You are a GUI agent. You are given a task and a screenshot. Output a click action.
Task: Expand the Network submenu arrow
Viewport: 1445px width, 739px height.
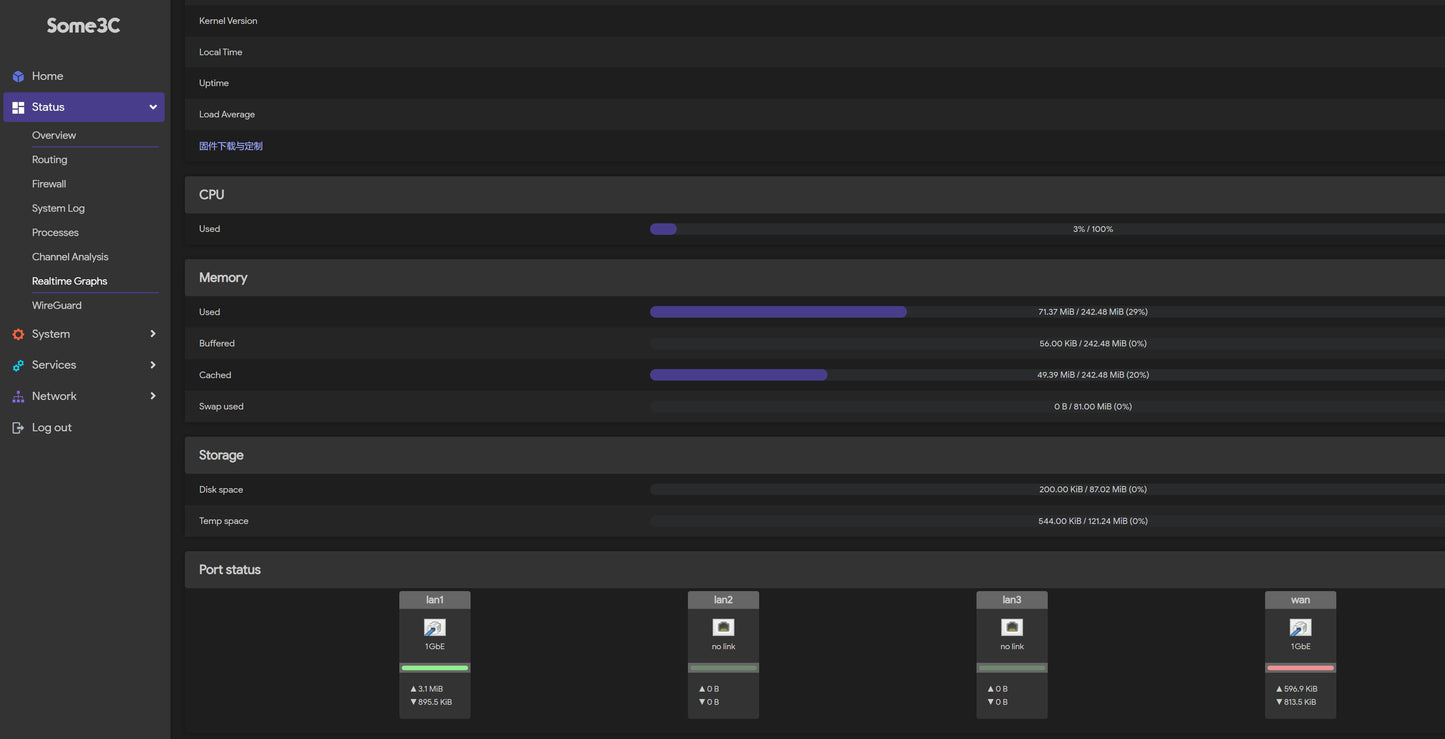point(153,396)
